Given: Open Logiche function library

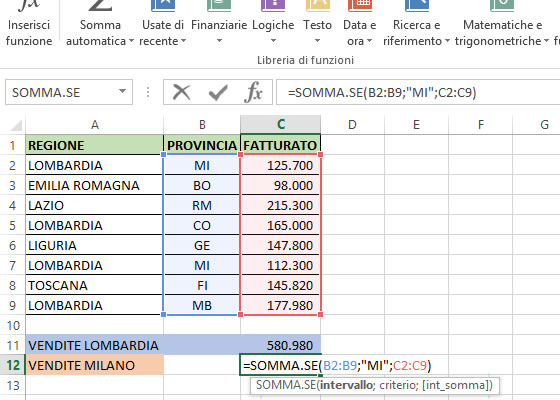Looking at the screenshot, I should point(273,24).
